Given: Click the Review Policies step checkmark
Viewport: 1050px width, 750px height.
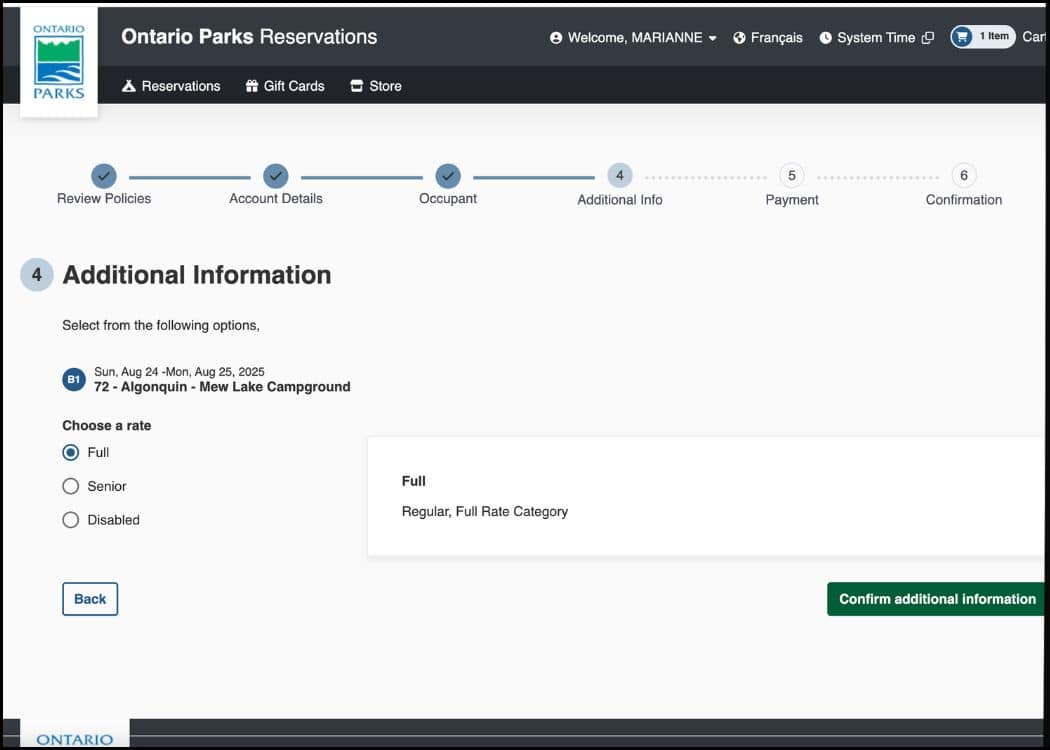Looking at the screenshot, I should 104,176.
